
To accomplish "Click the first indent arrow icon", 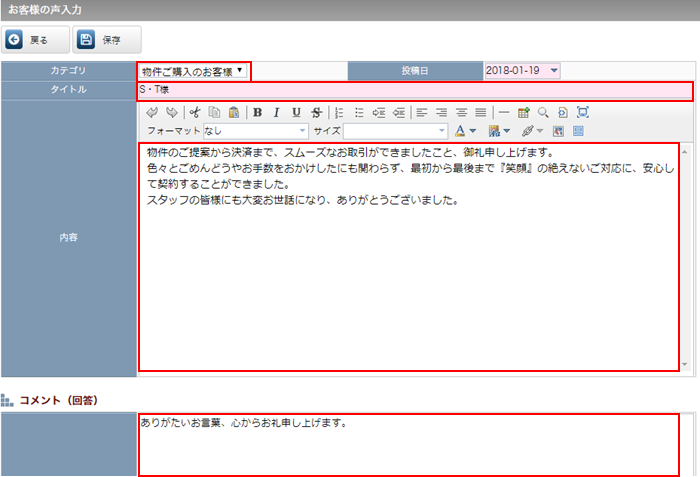I will [379, 113].
